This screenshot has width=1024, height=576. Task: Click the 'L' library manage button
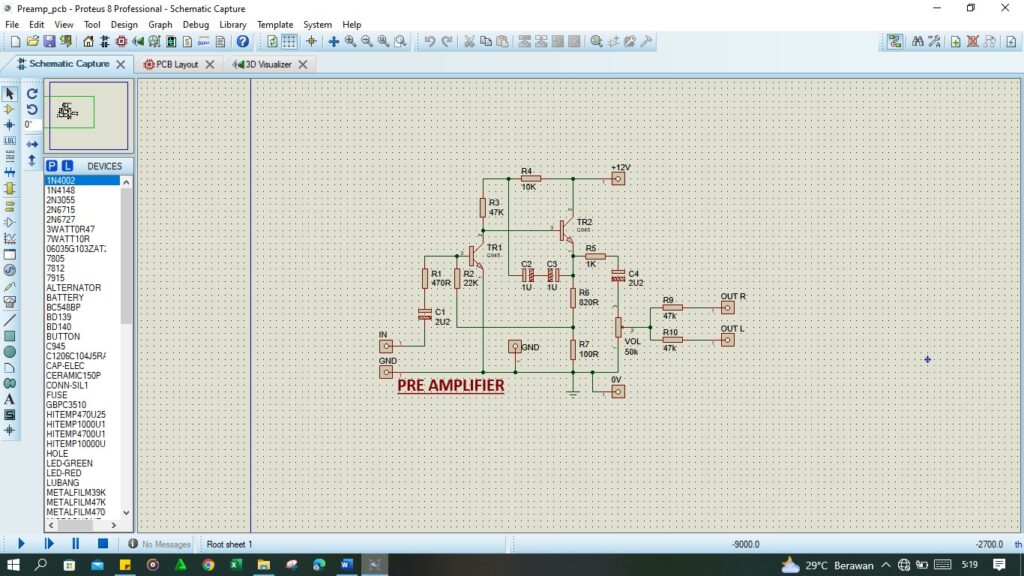point(67,166)
